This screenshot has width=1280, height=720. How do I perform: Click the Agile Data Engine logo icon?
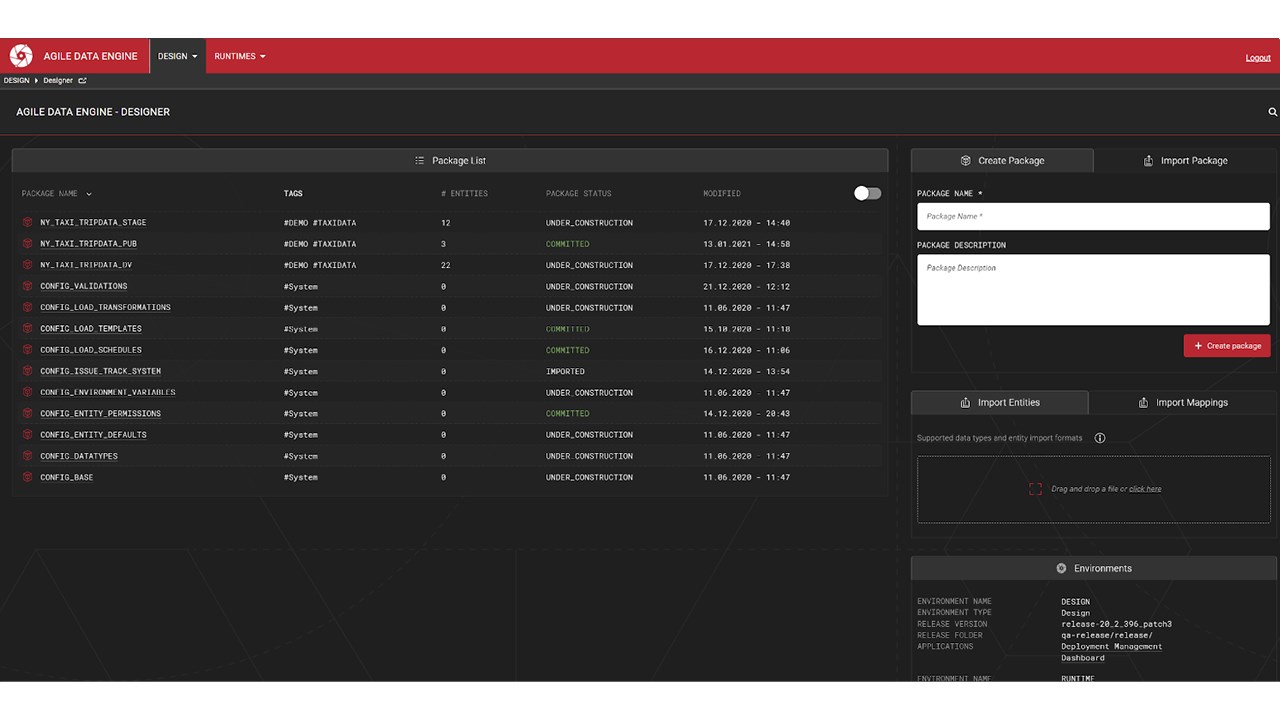[x=20, y=56]
